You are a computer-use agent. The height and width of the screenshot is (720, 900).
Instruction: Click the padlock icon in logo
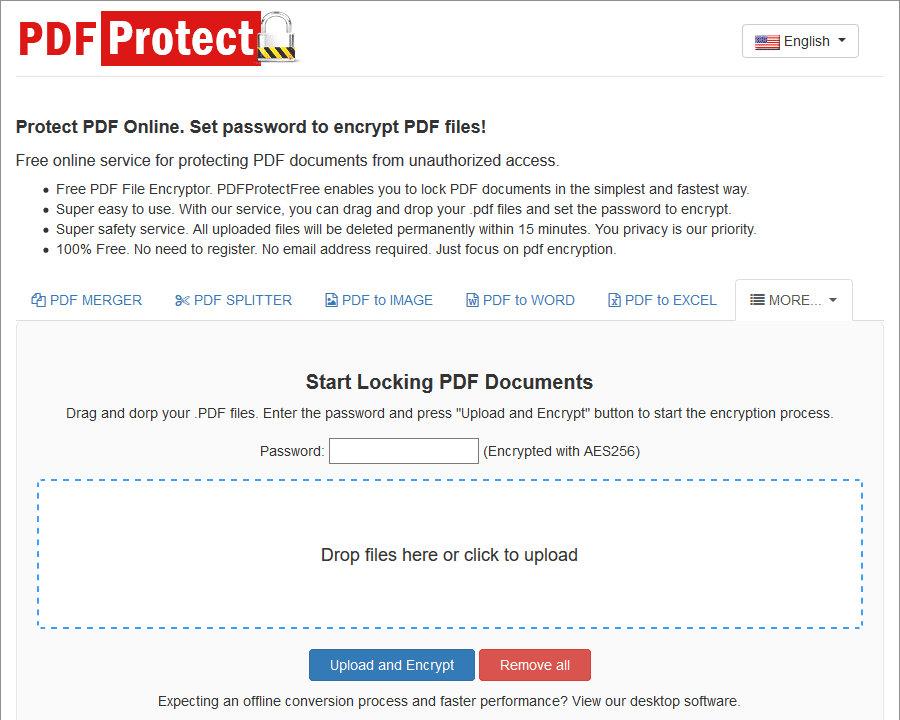coord(277,37)
